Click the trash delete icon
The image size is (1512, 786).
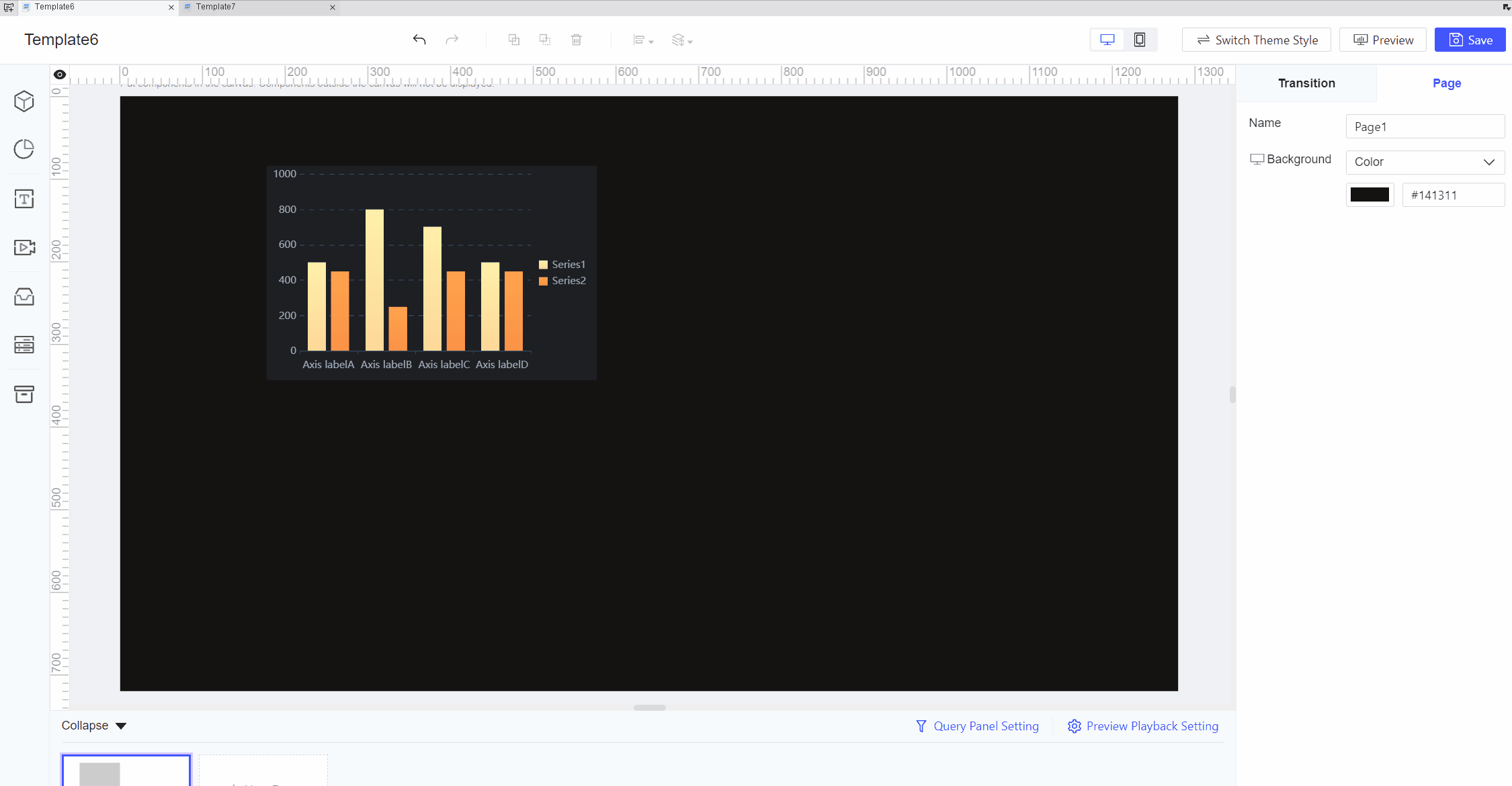(577, 40)
